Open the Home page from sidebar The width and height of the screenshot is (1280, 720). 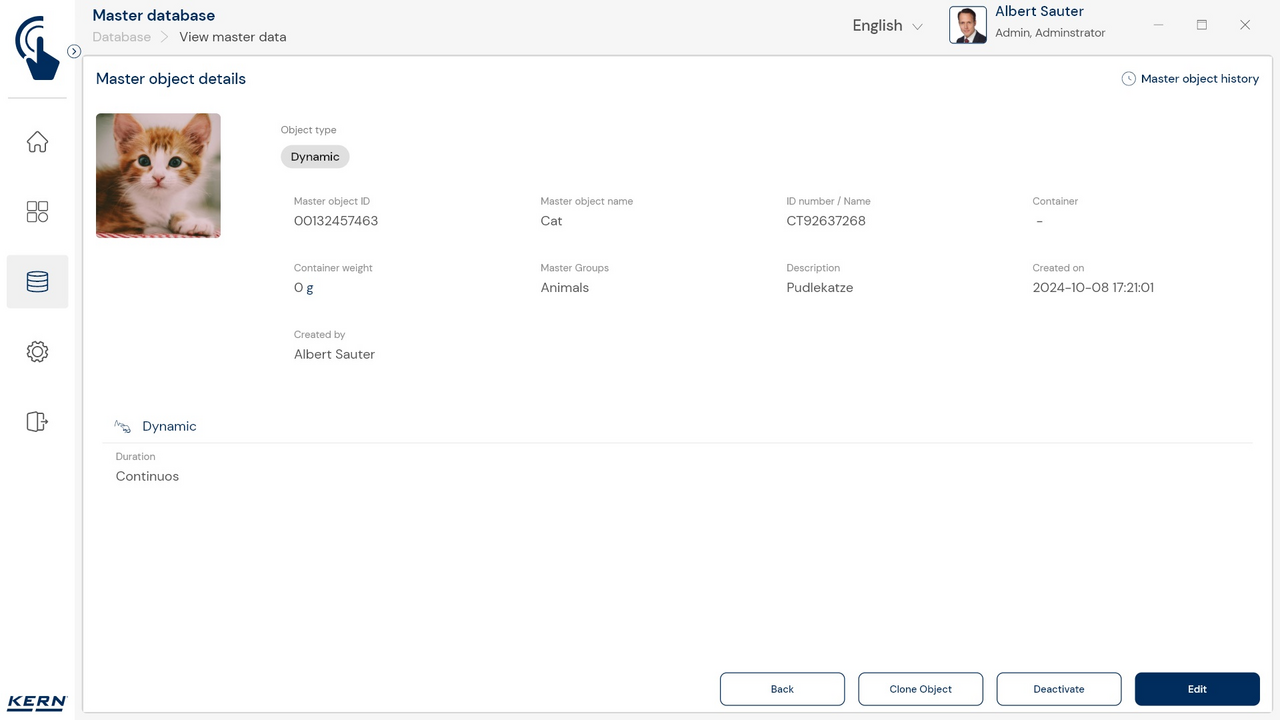coord(37,142)
